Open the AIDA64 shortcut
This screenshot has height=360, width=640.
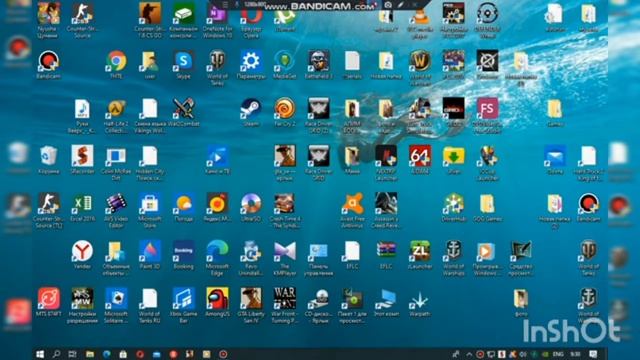(x=420, y=156)
